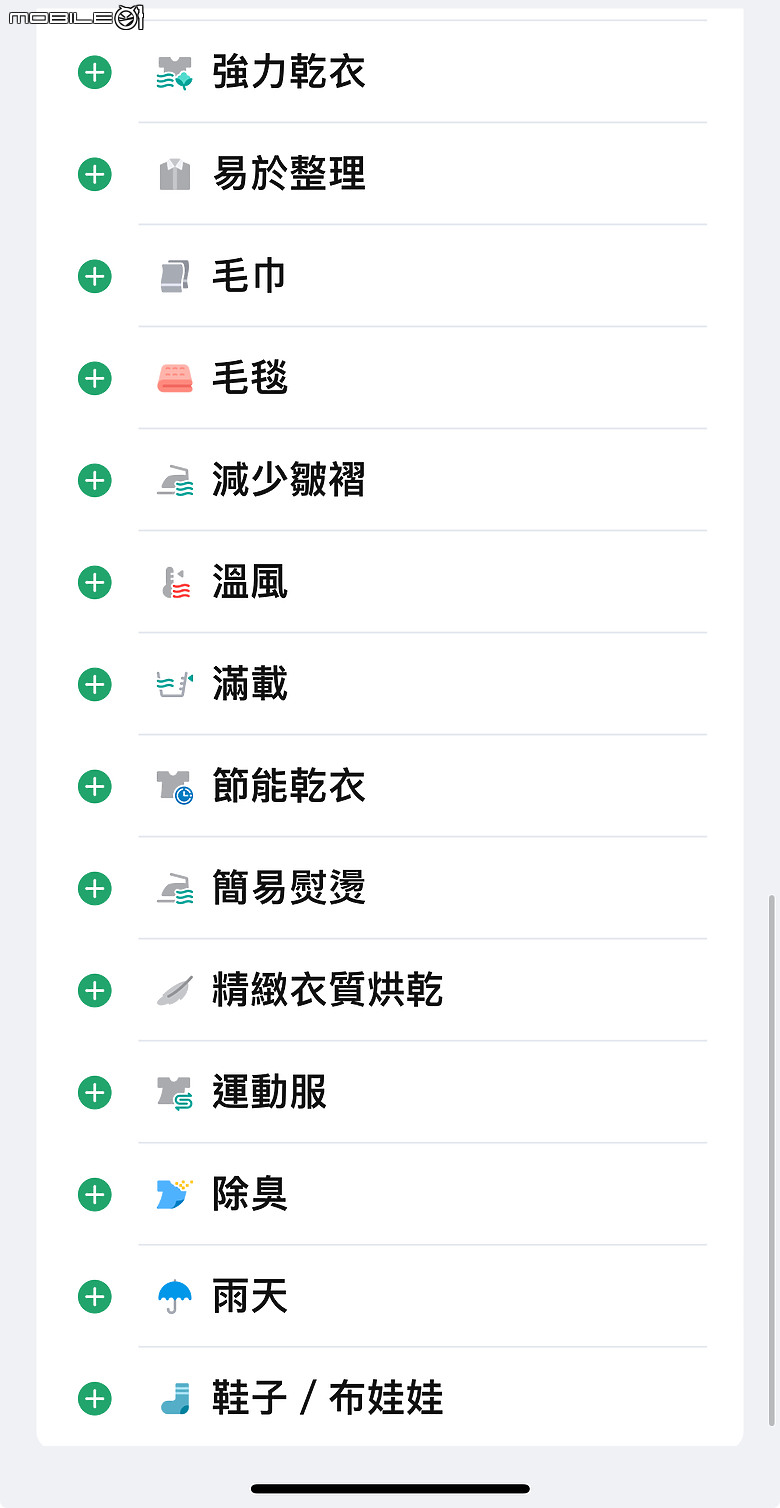Click the vertical scrollbar on the right edge
The width and height of the screenshot is (780, 1508).
771,1160
